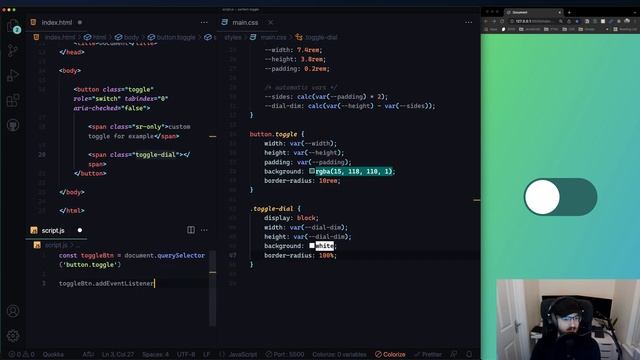The width and height of the screenshot is (640, 360).
Task: Click the browser reload button
Action: tap(502, 21)
